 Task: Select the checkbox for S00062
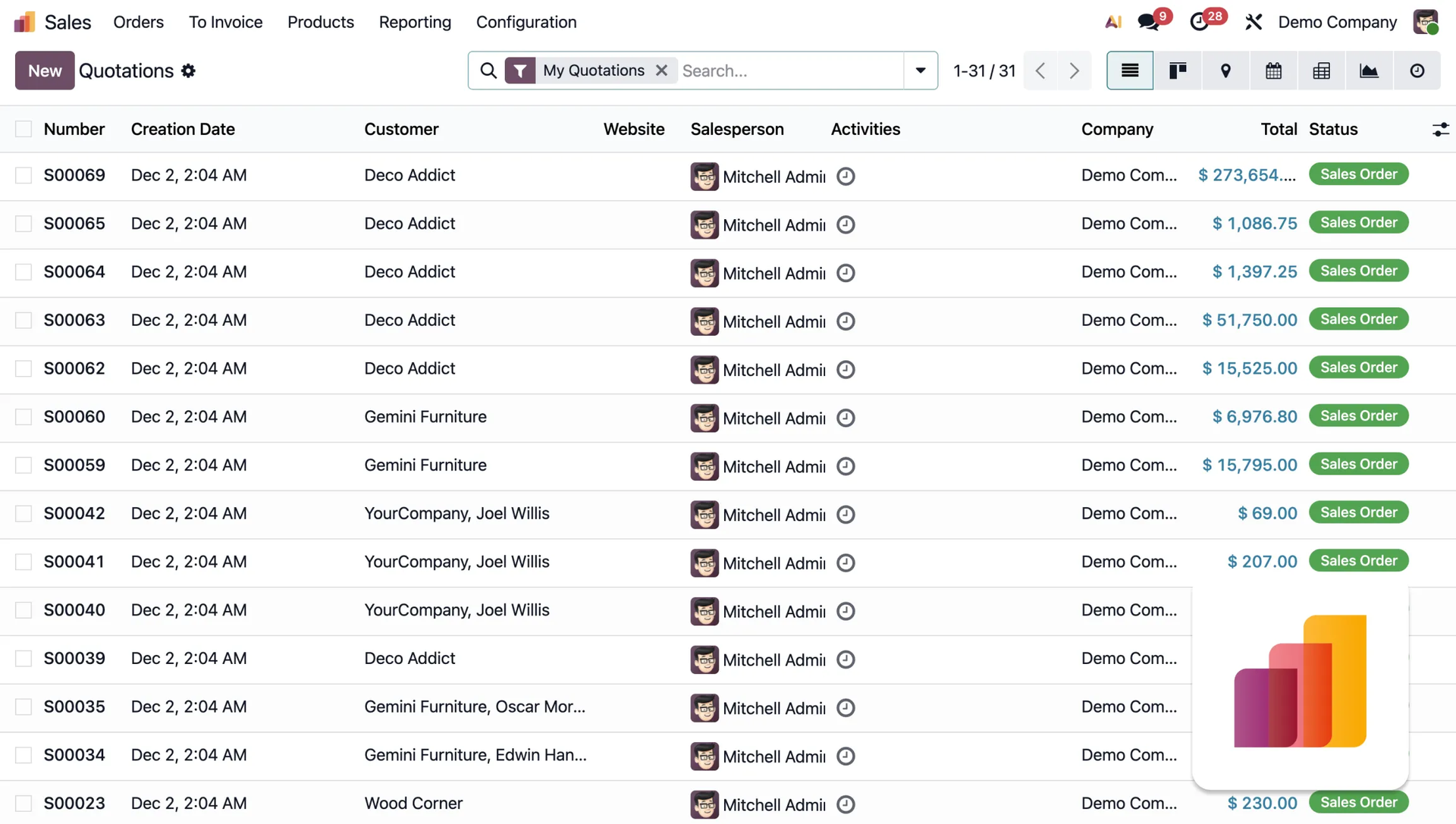(24, 368)
